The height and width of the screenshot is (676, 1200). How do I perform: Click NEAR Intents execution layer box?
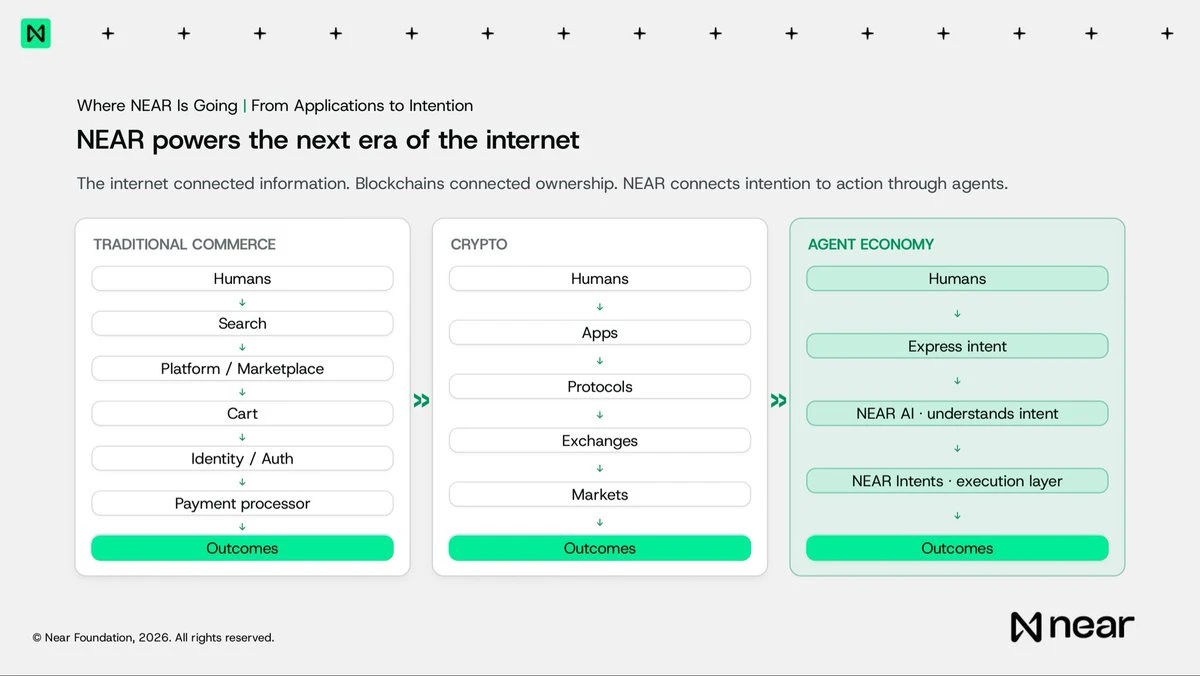coord(957,481)
